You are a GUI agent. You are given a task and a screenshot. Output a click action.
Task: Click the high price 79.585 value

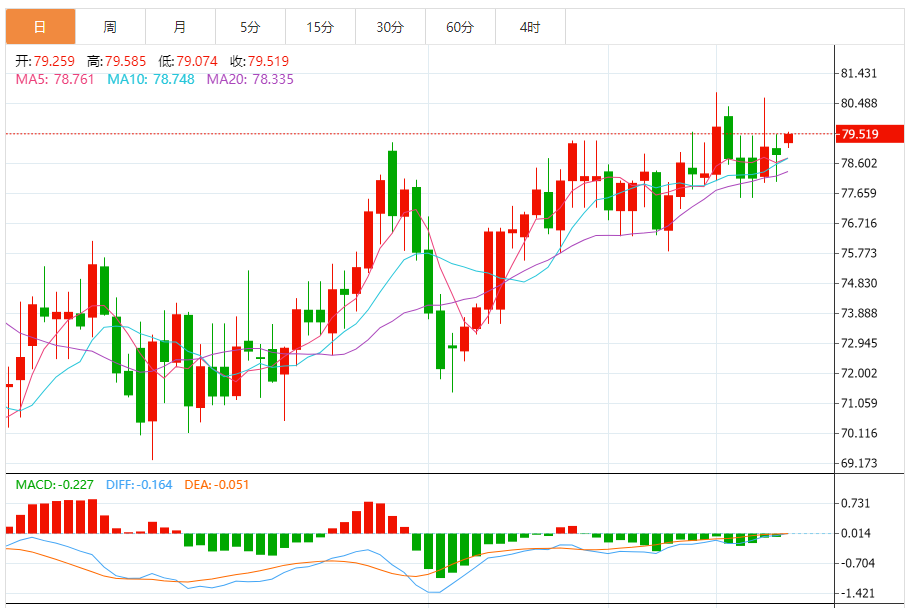(126, 61)
